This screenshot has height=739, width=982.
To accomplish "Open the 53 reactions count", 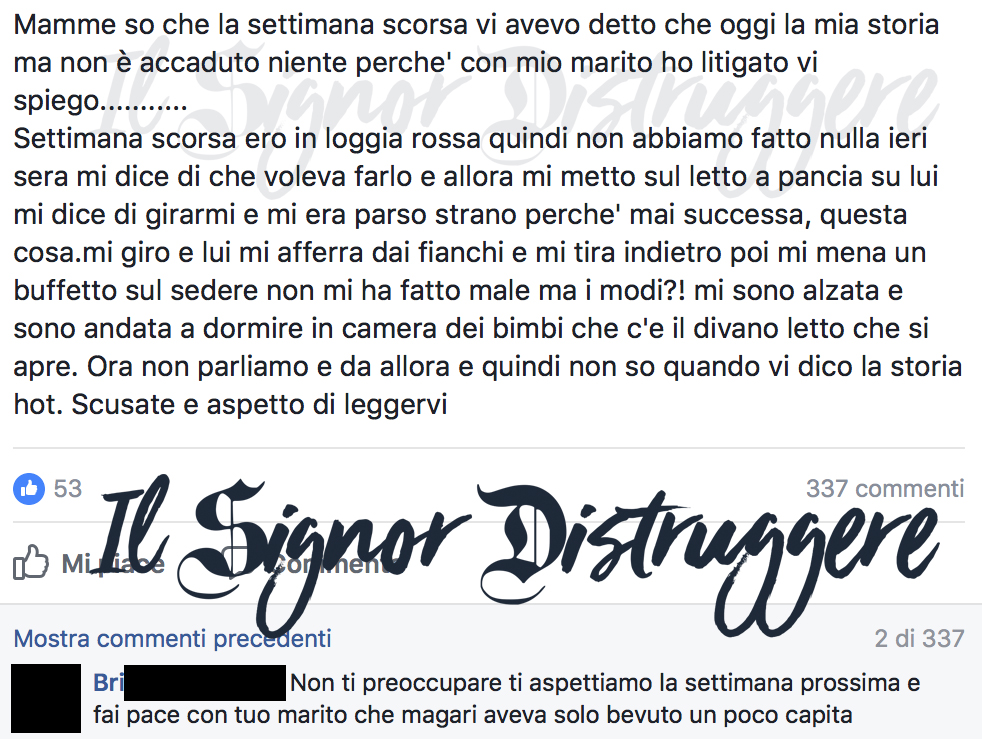I will pos(68,488).
